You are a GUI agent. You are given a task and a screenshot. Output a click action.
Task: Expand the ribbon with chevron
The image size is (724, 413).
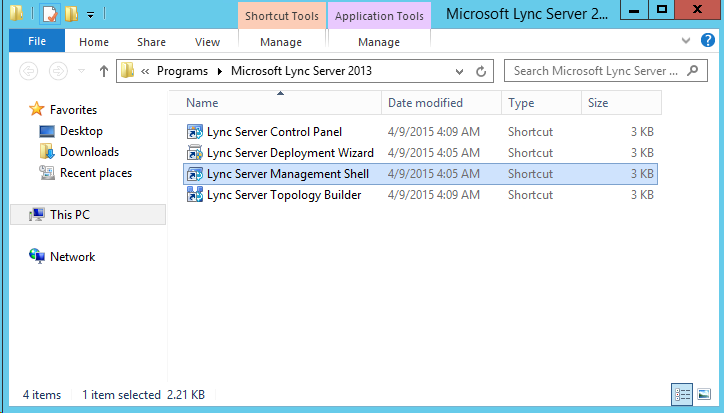[686, 41]
